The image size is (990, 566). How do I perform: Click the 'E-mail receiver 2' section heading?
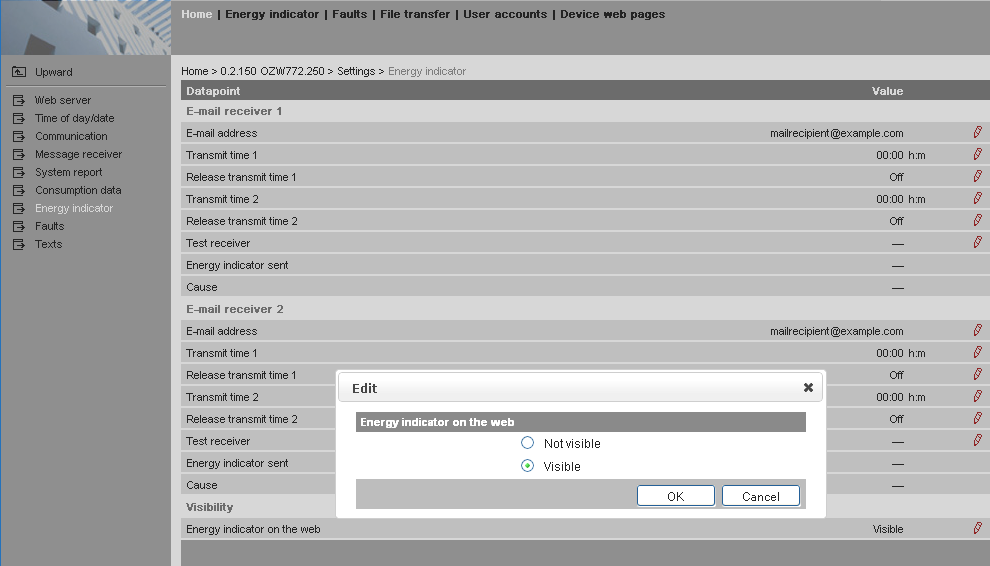click(234, 309)
